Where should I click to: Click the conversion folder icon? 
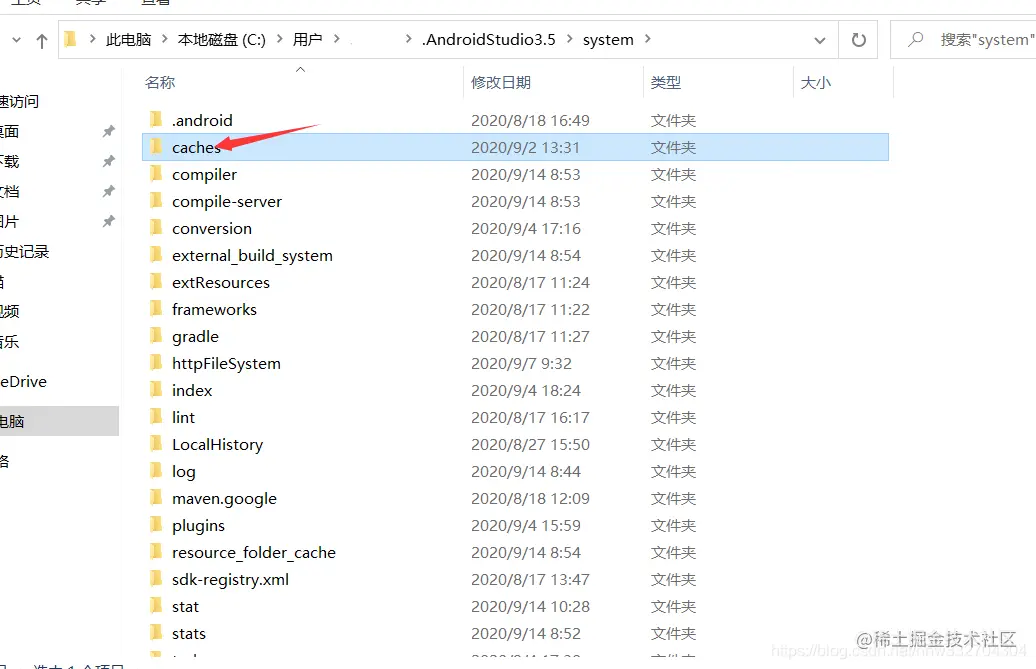156,228
